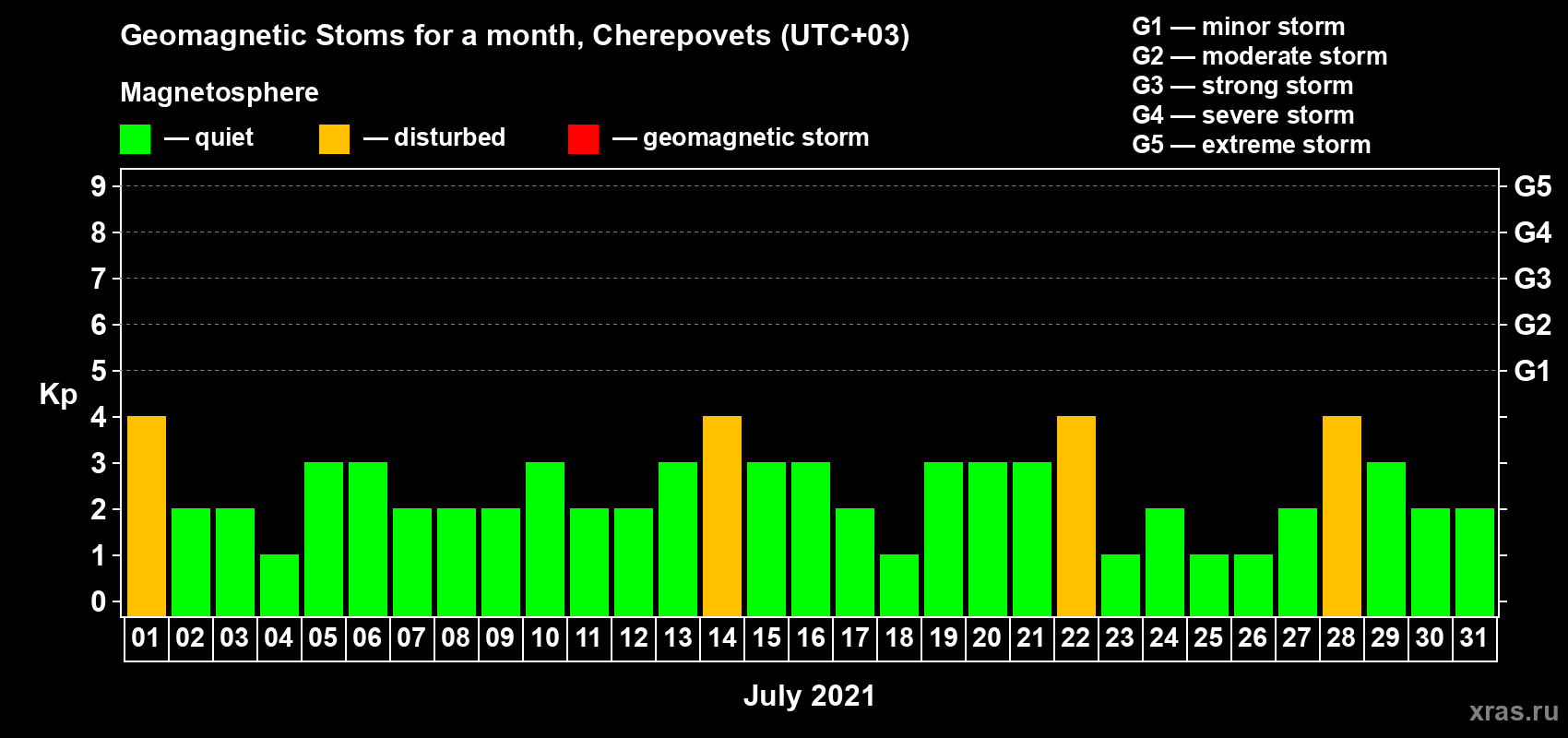Select the orange bar for day 22
Viewport: 1568px width, 738px height.
[x=1076, y=517]
